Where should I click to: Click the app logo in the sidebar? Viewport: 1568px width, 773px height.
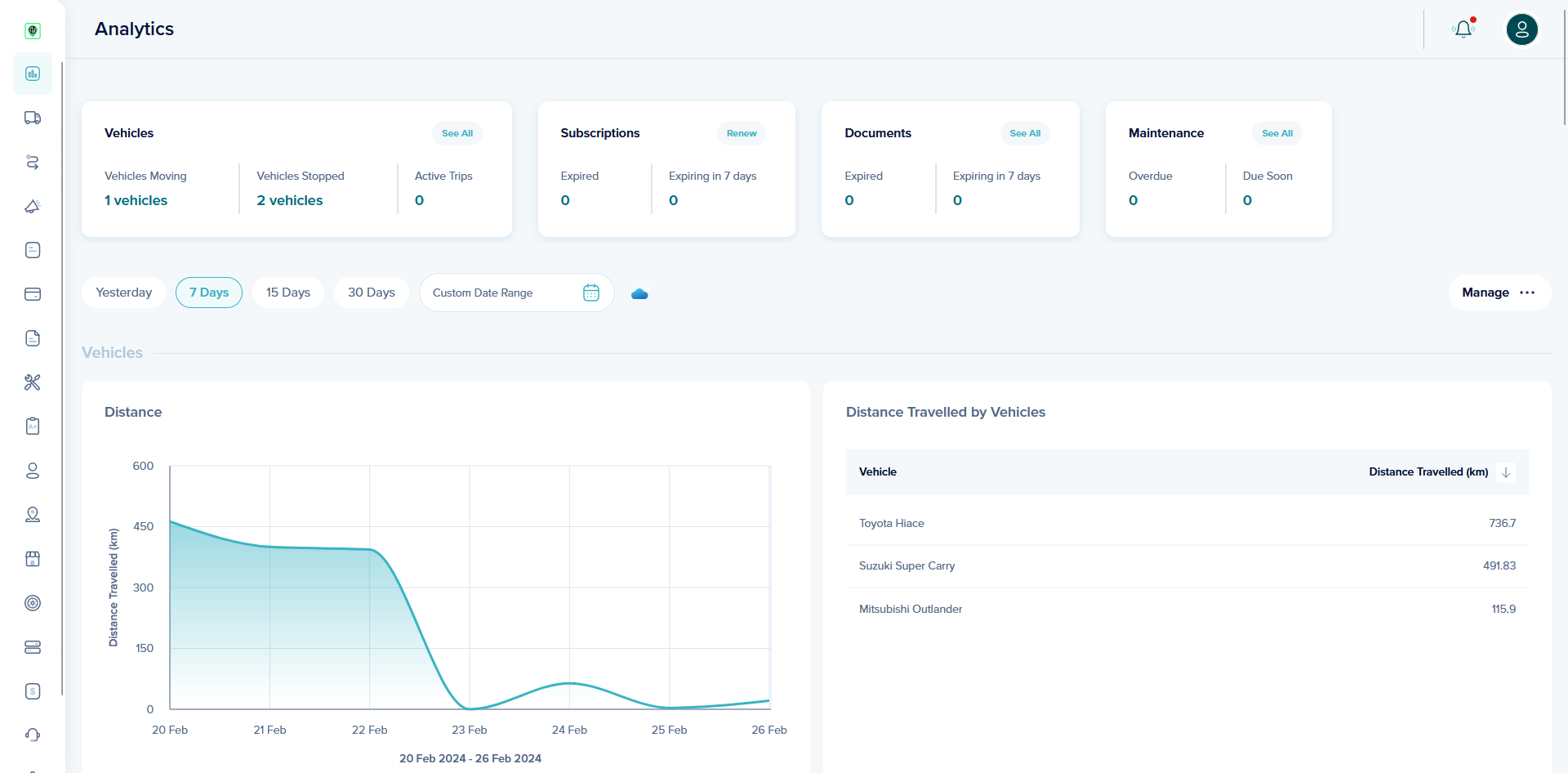(33, 30)
